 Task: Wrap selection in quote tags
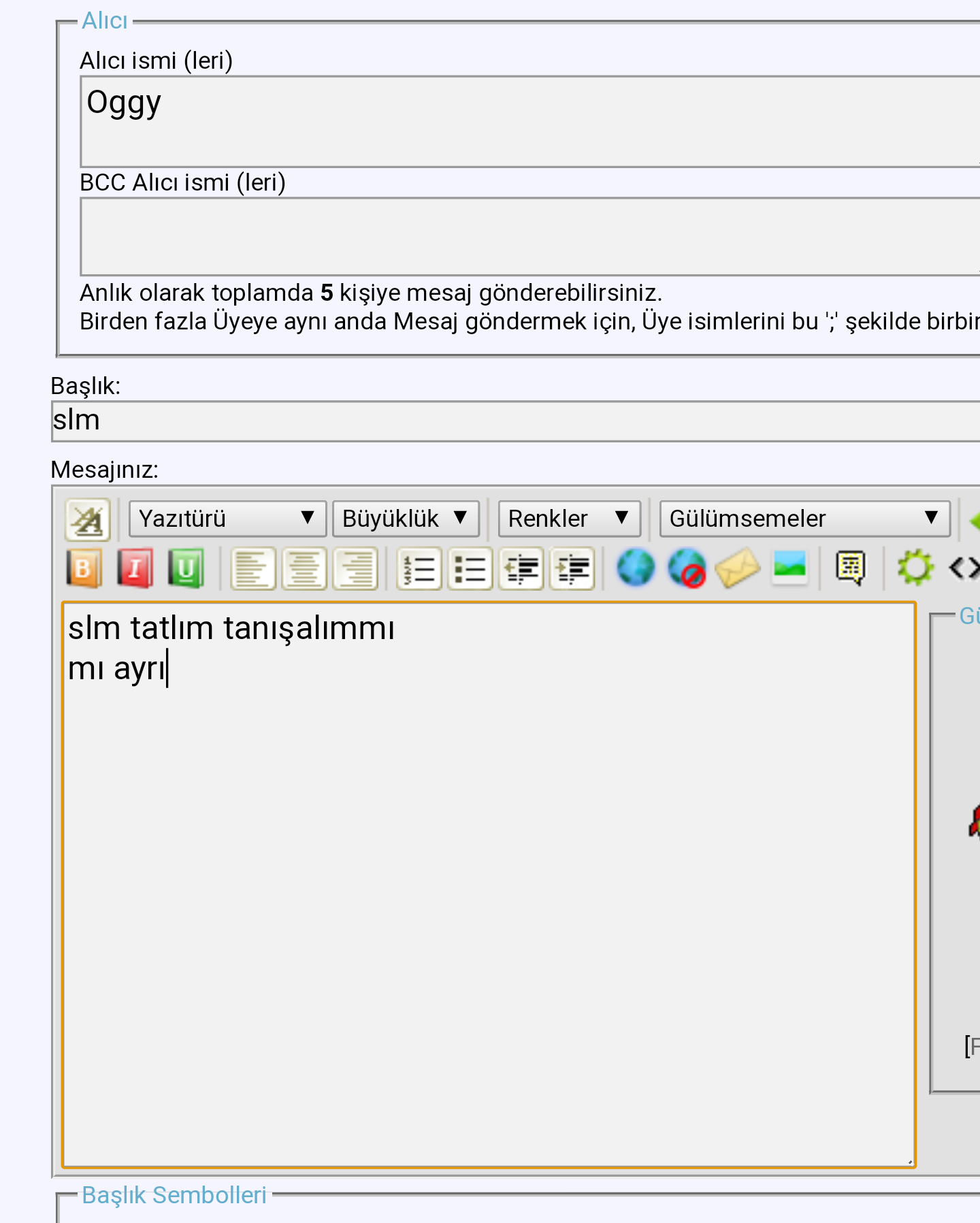pos(851,568)
